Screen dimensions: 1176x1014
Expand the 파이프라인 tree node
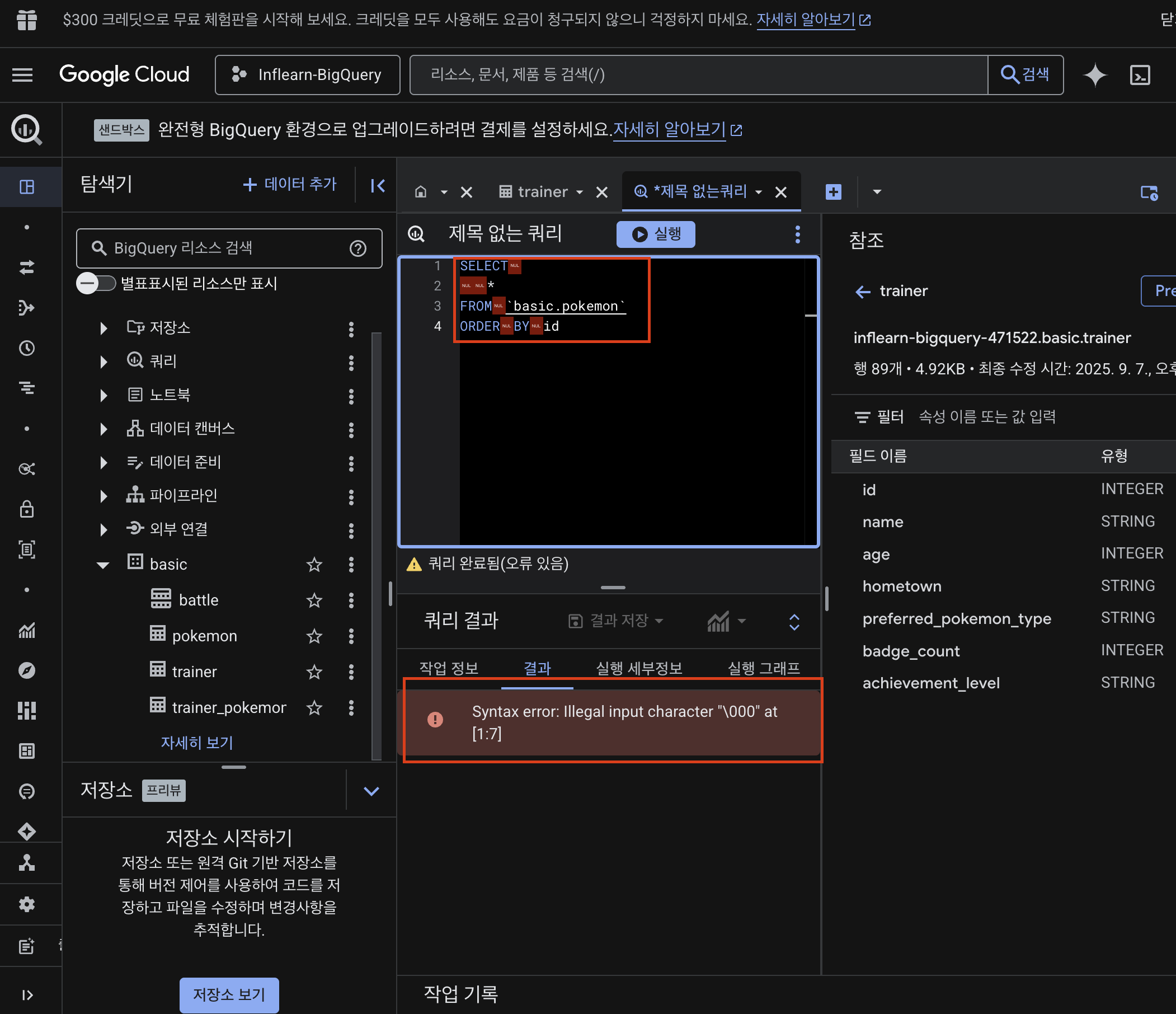tap(104, 496)
